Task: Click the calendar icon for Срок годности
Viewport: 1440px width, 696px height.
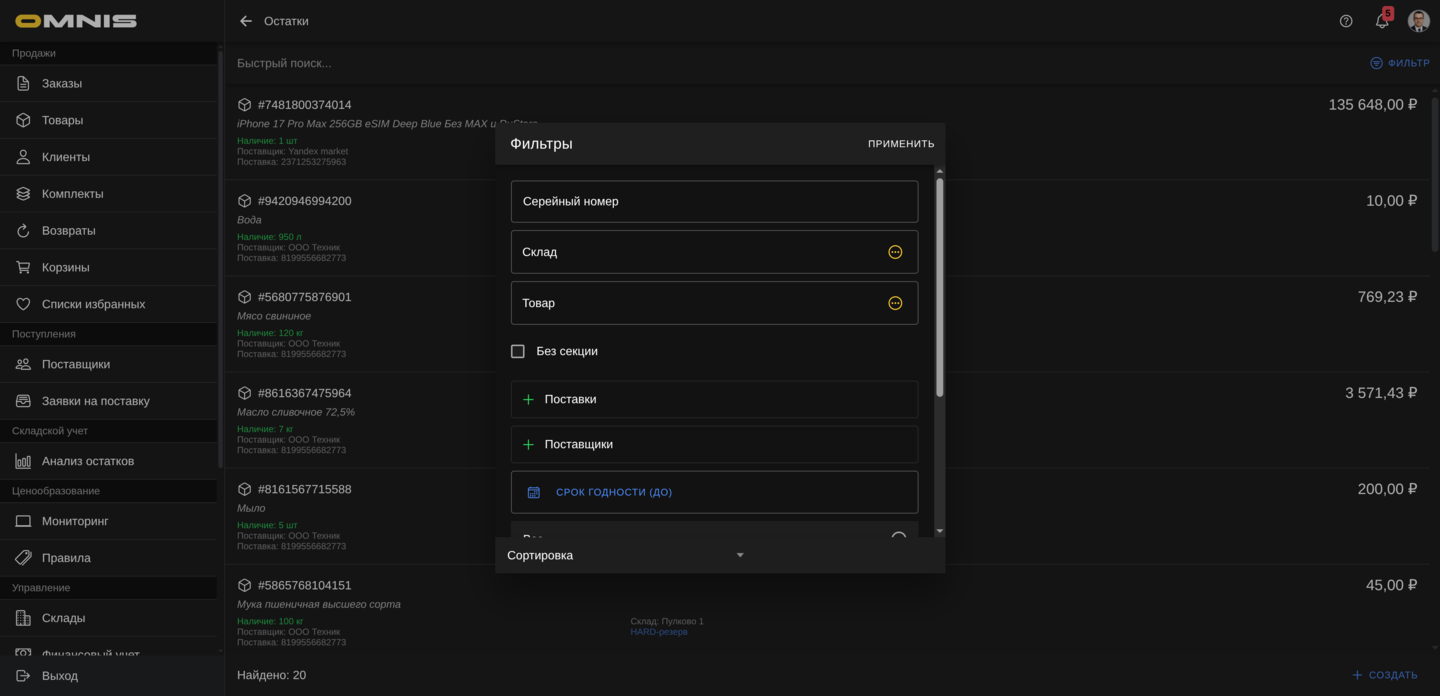Action: click(534, 492)
